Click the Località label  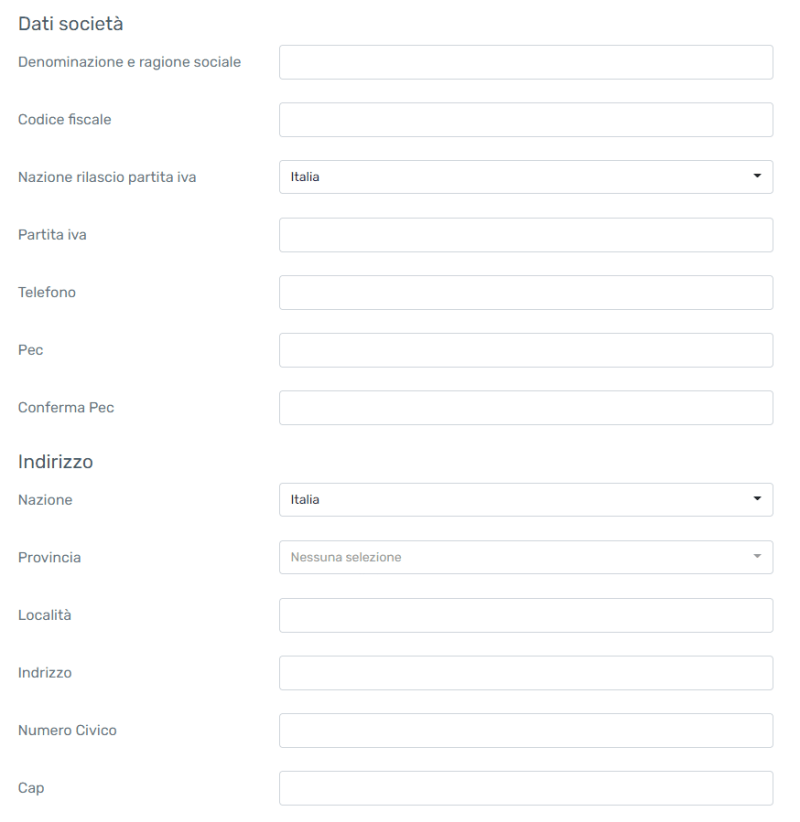[45, 615]
